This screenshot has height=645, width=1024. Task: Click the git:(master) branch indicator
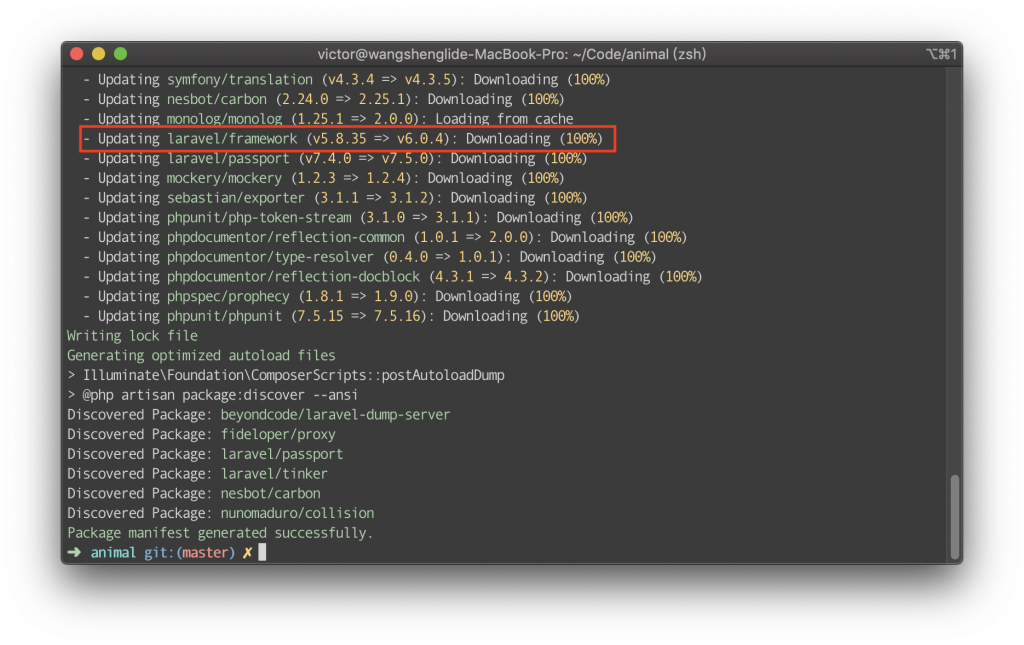[x=189, y=552]
